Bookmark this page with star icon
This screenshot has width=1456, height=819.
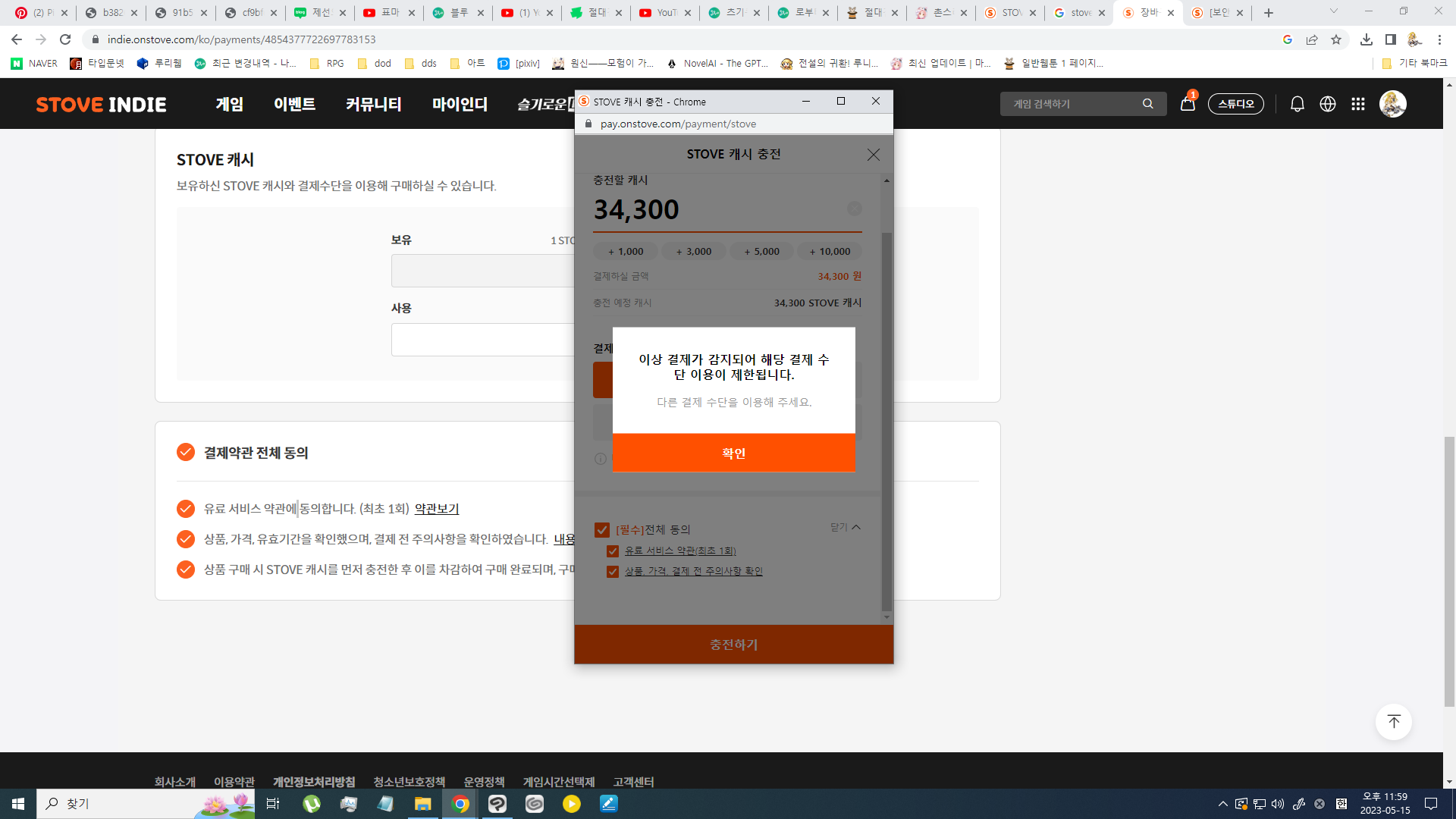tap(1336, 39)
